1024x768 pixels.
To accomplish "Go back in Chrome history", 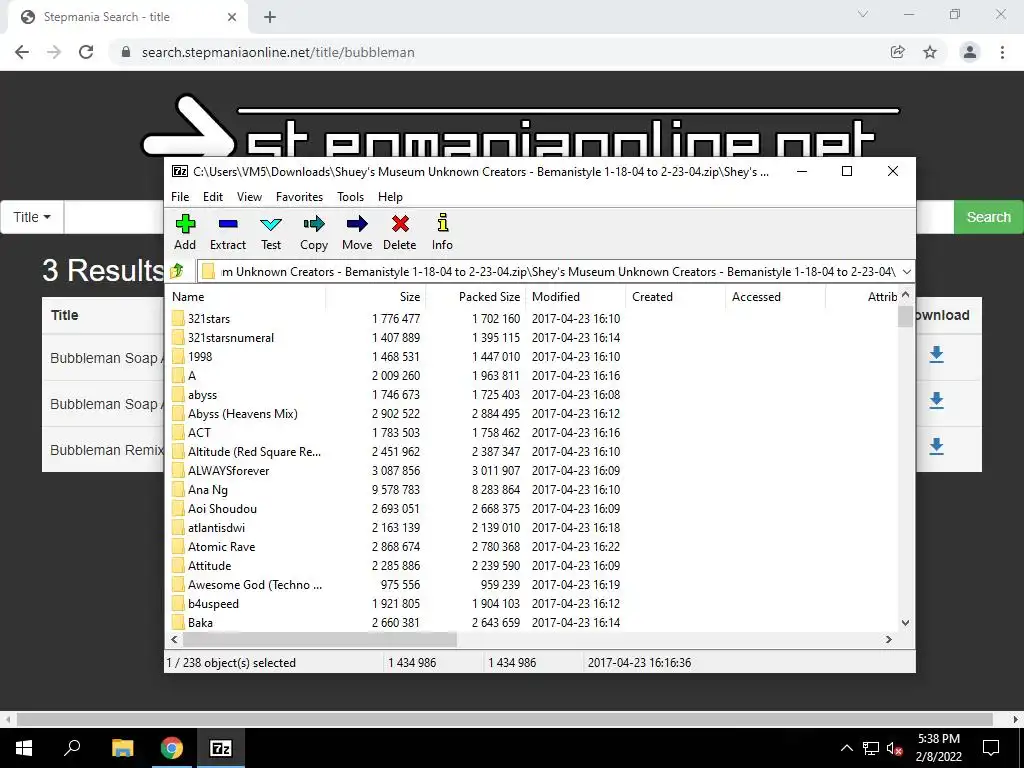I will [22, 52].
